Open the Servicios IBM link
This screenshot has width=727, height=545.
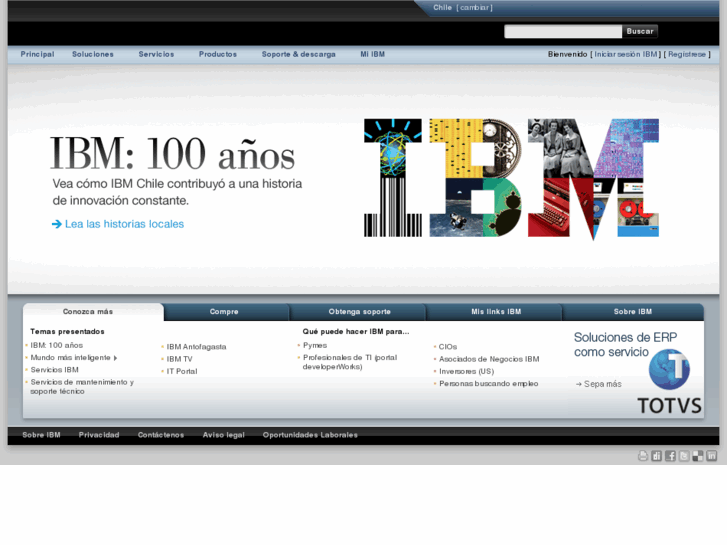pyautogui.click(x=55, y=370)
